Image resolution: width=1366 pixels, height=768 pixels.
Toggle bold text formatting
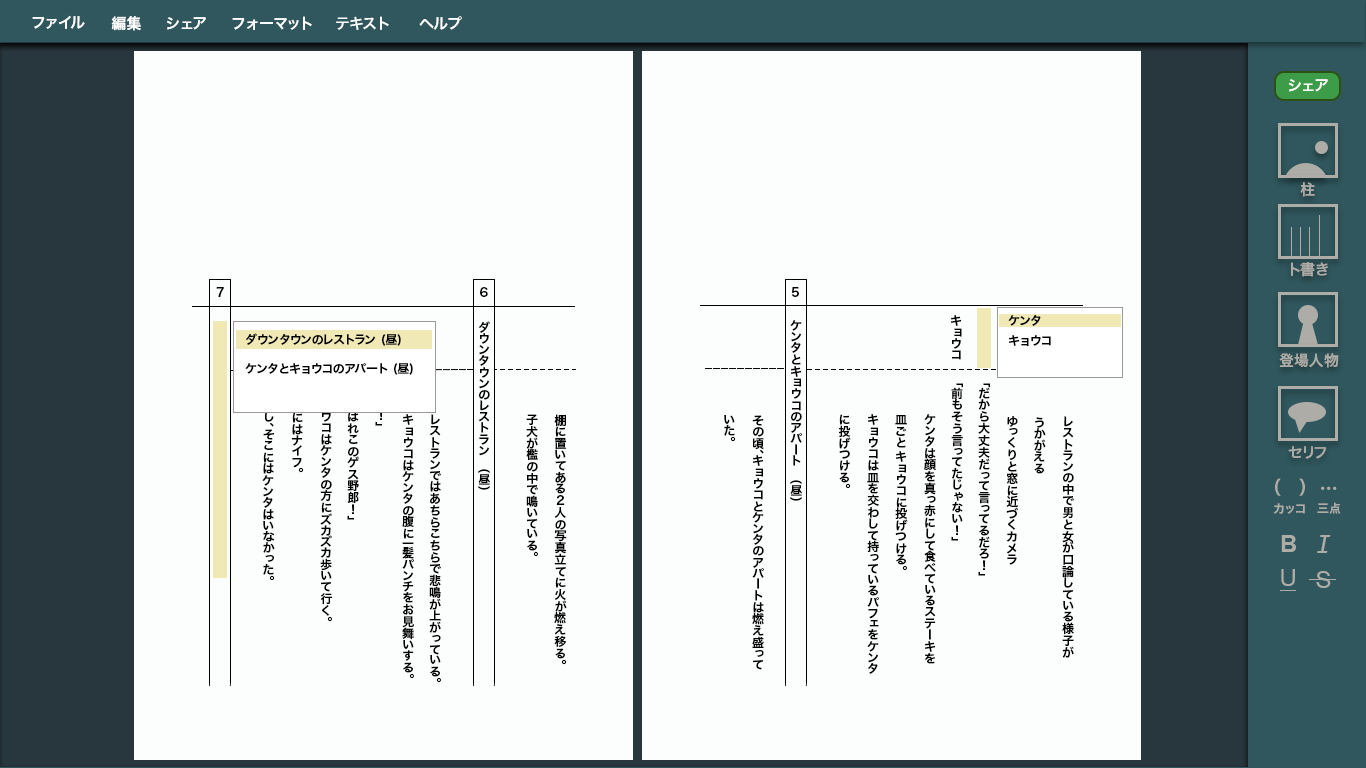1289,544
